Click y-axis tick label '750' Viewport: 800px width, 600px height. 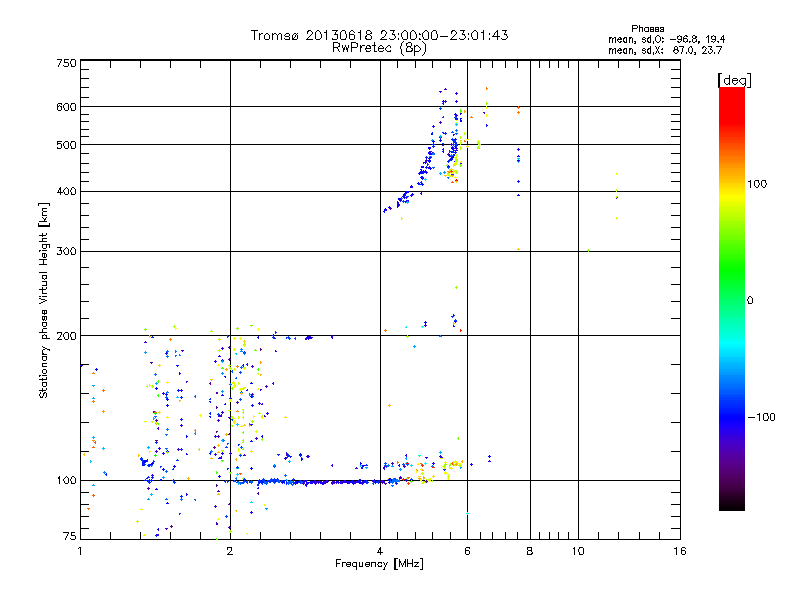pos(66,63)
